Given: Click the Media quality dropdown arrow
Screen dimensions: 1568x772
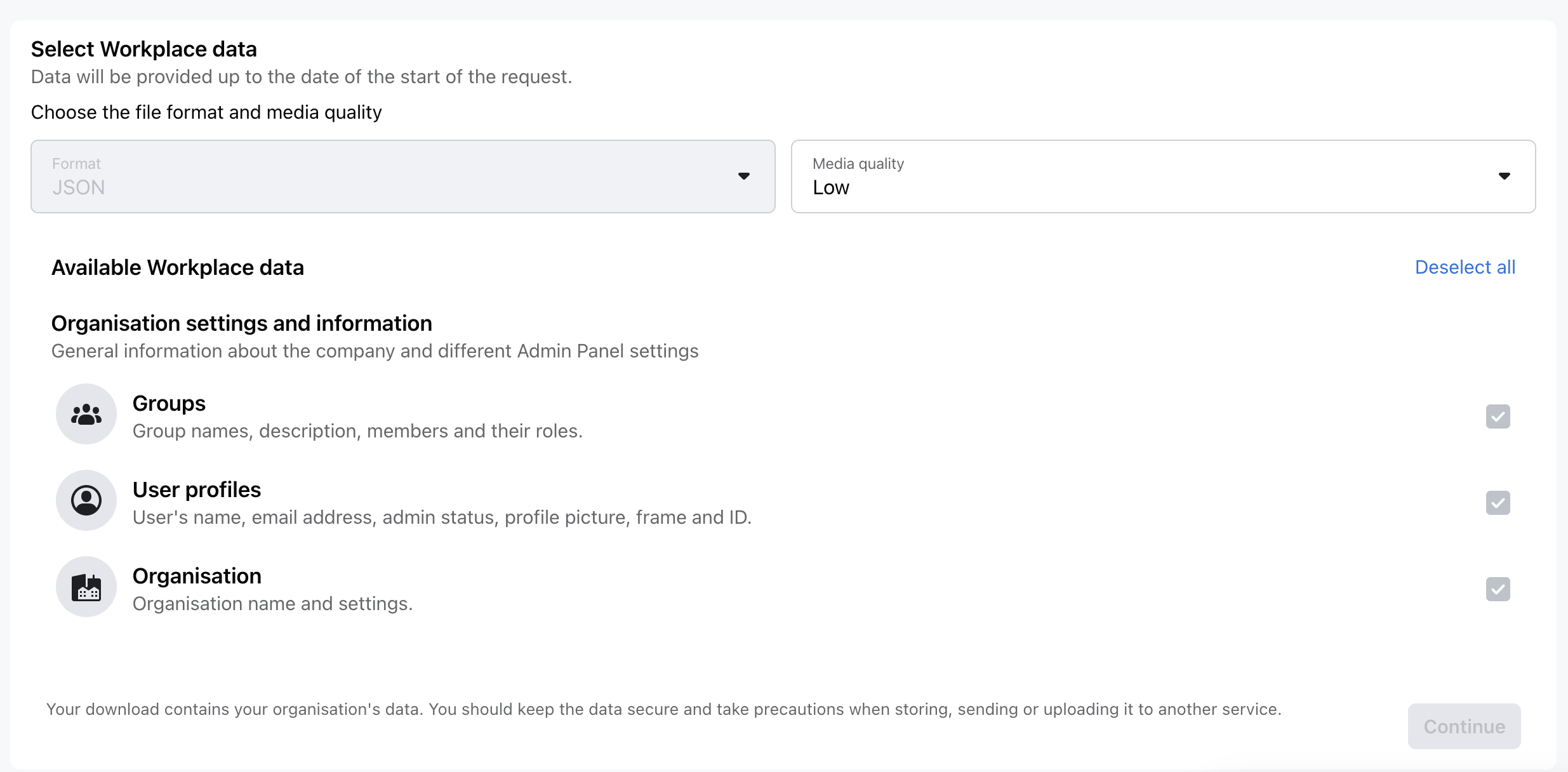Looking at the screenshot, I should [x=1504, y=176].
